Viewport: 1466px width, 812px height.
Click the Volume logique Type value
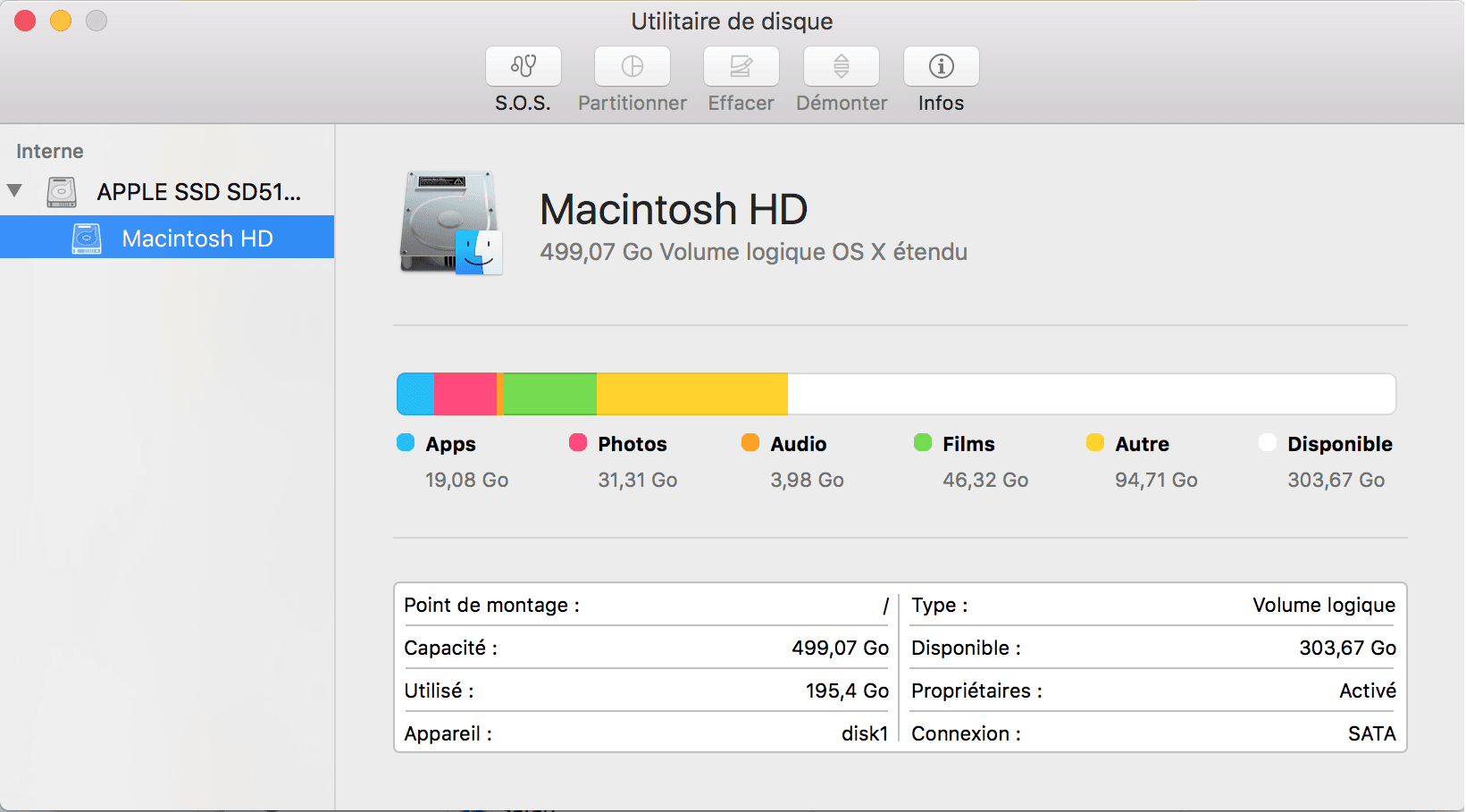[x=1324, y=605]
